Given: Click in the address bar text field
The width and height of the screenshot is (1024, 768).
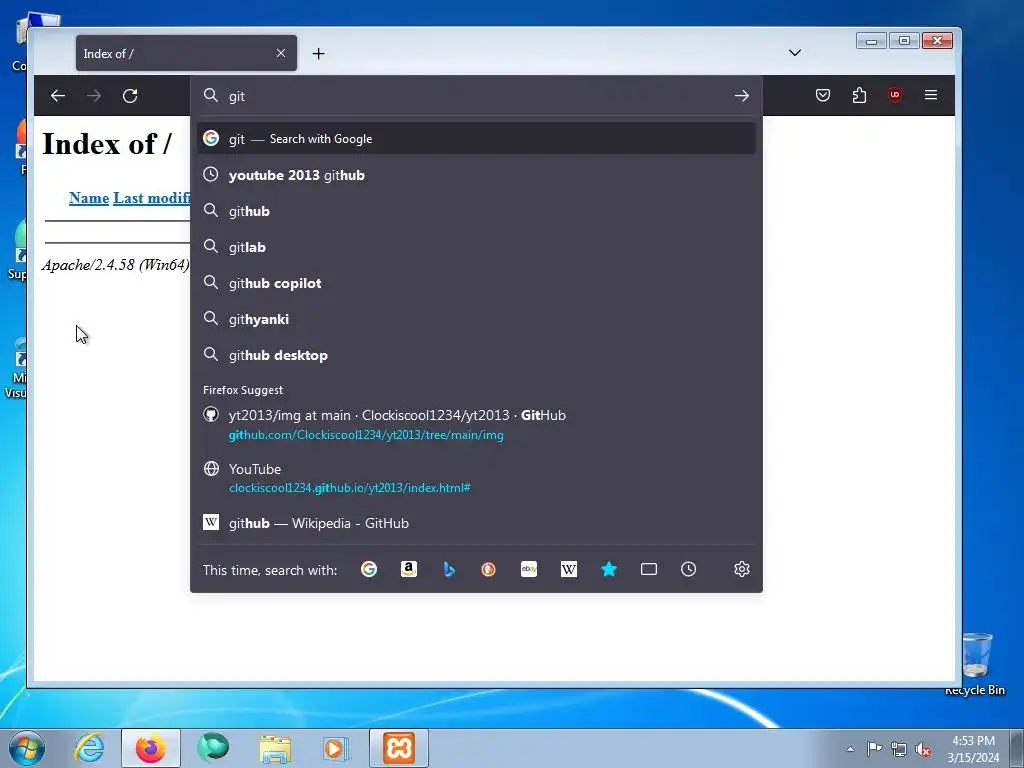Looking at the screenshot, I should pyautogui.click(x=477, y=96).
